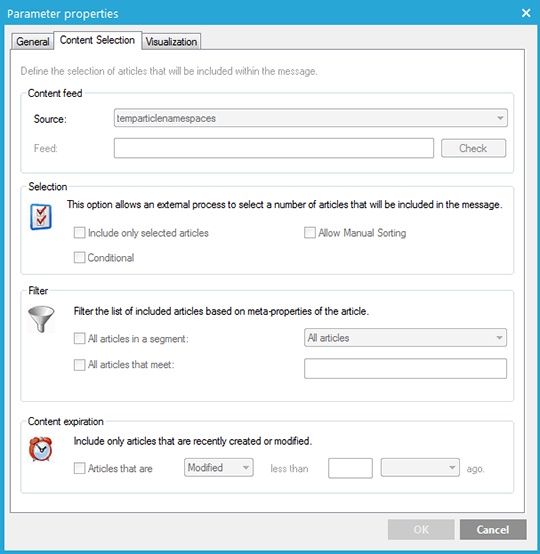The width and height of the screenshot is (540, 554).
Task: Click the Feed input field
Action: pyautogui.click(x=274, y=148)
